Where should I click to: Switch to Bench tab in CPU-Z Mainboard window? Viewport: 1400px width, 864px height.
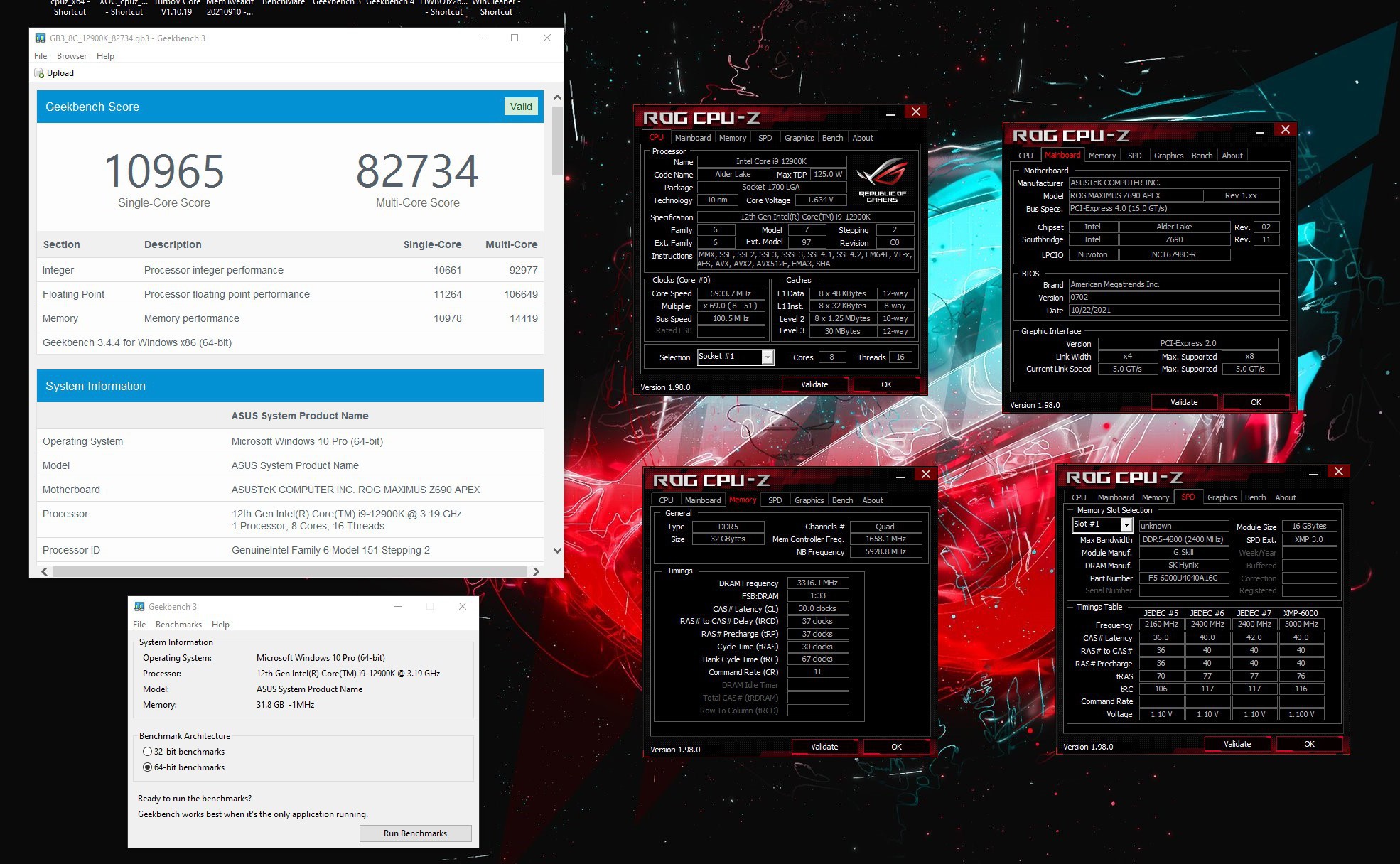(x=1202, y=156)
